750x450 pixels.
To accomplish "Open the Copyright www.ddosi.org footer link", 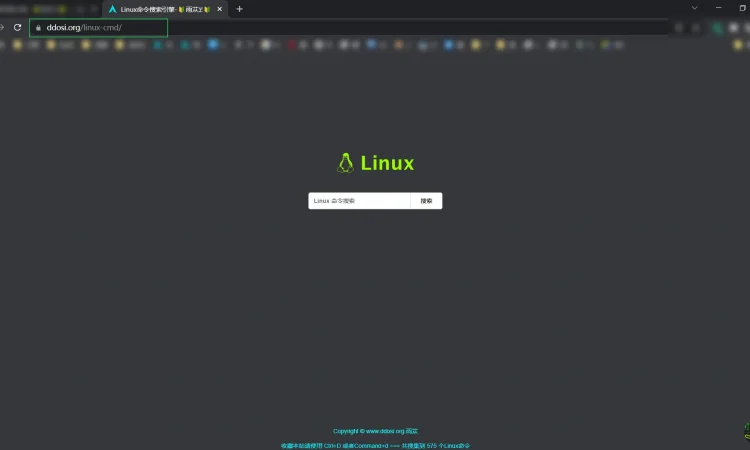I will 375,431.
